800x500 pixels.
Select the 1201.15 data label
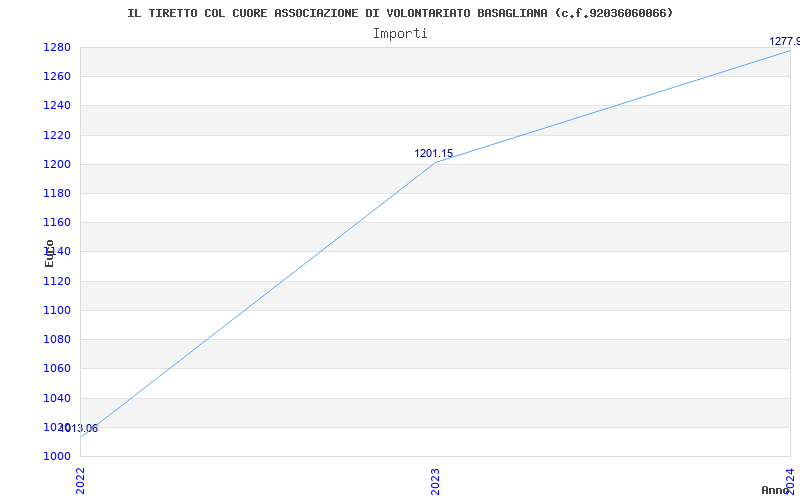(433, 153)
